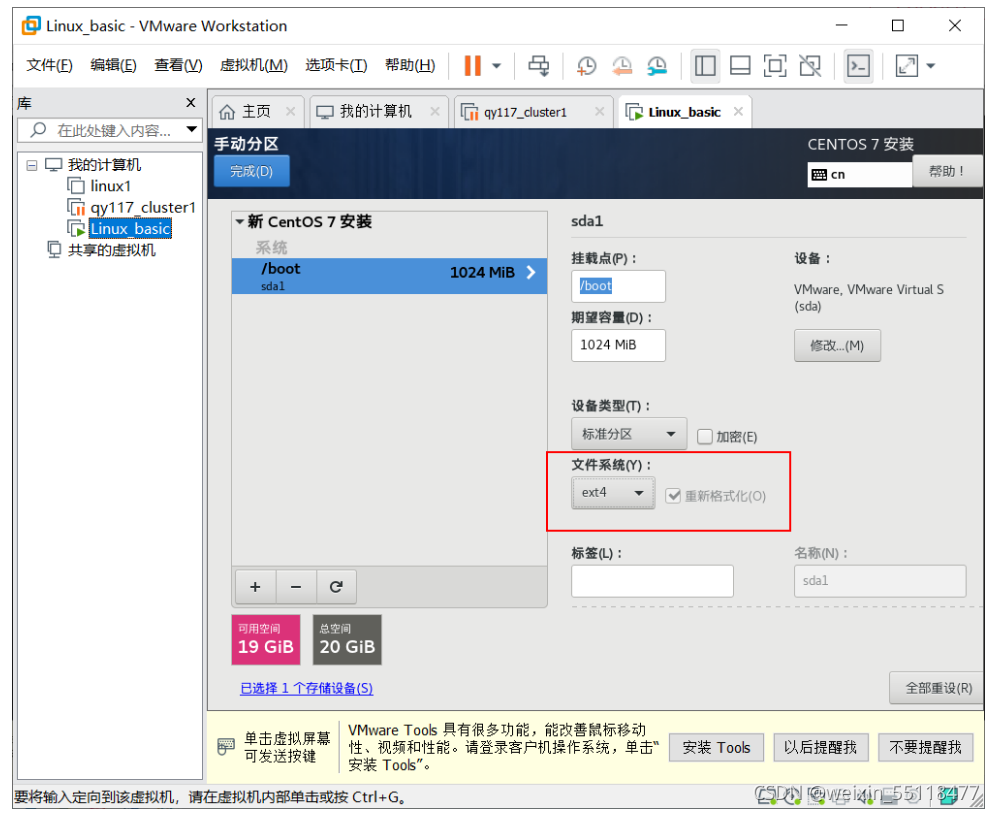
Task: Open the 帮助(H) menu
Action: (410, 65)
